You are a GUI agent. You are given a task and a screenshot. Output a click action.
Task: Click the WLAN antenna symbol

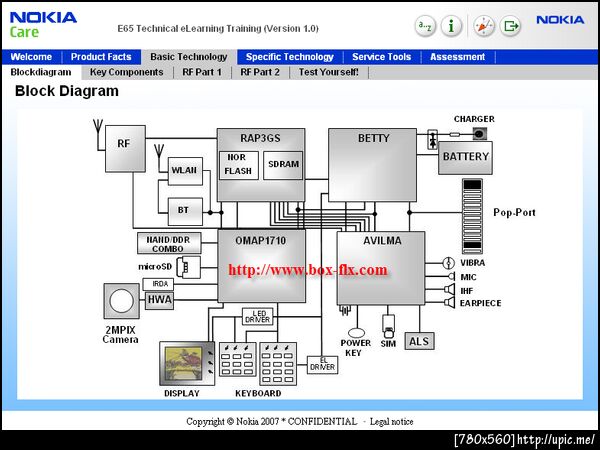[x=159, y=157]
